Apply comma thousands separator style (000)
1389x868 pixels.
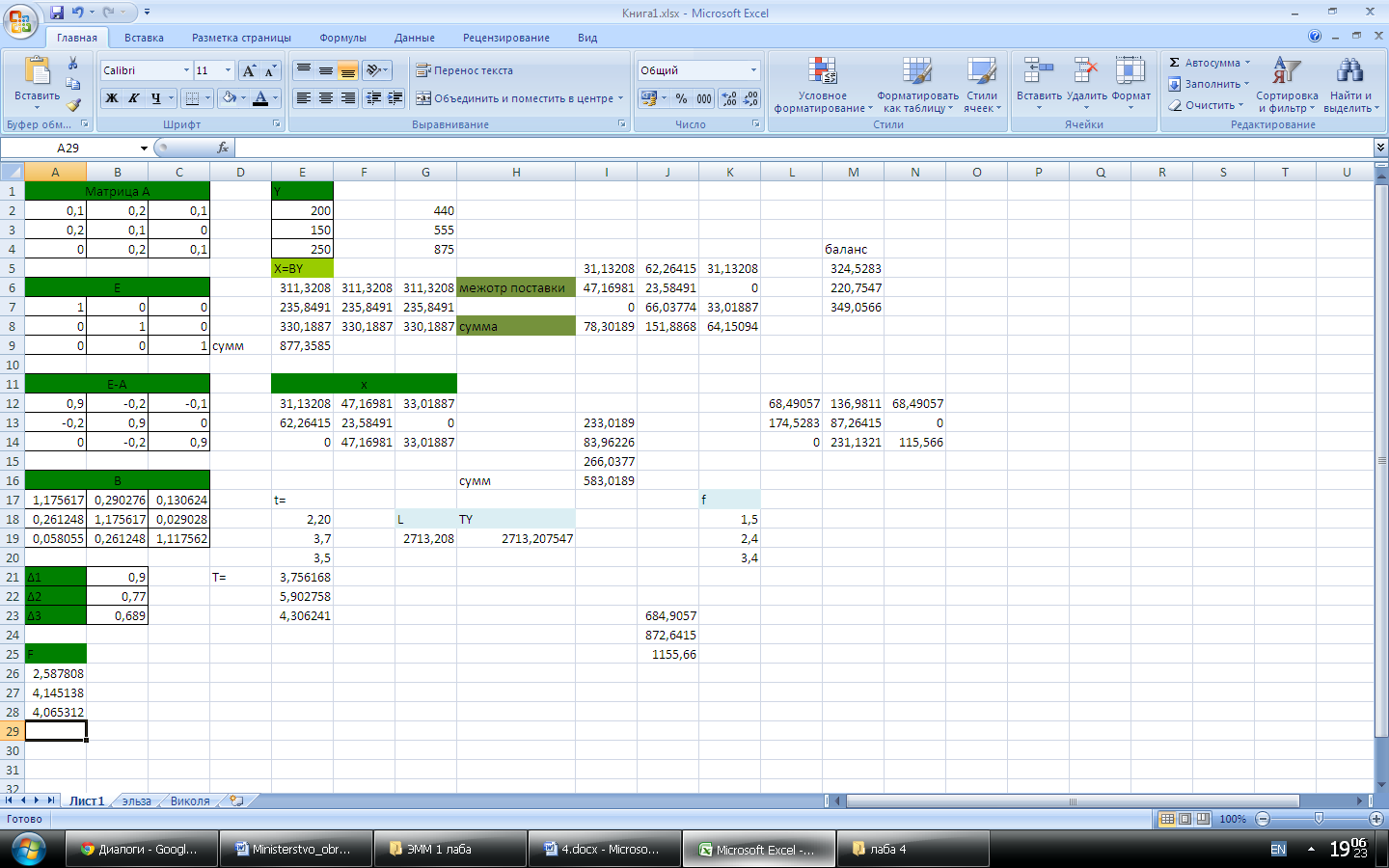click(704, 98)
